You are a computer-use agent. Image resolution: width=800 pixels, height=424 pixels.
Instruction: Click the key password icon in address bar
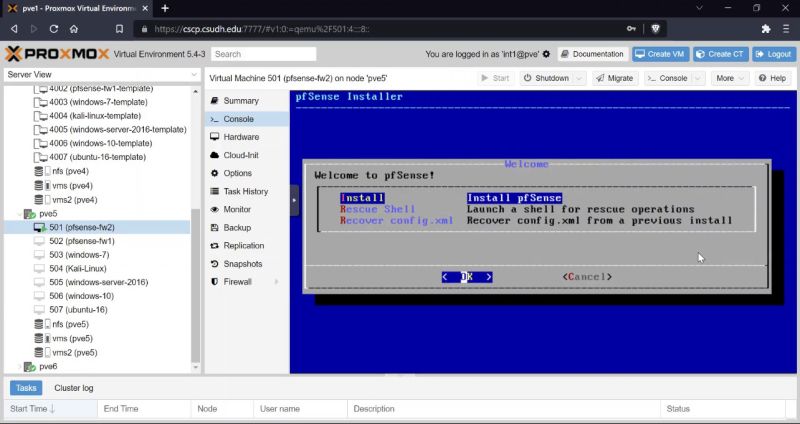point(631,29)
